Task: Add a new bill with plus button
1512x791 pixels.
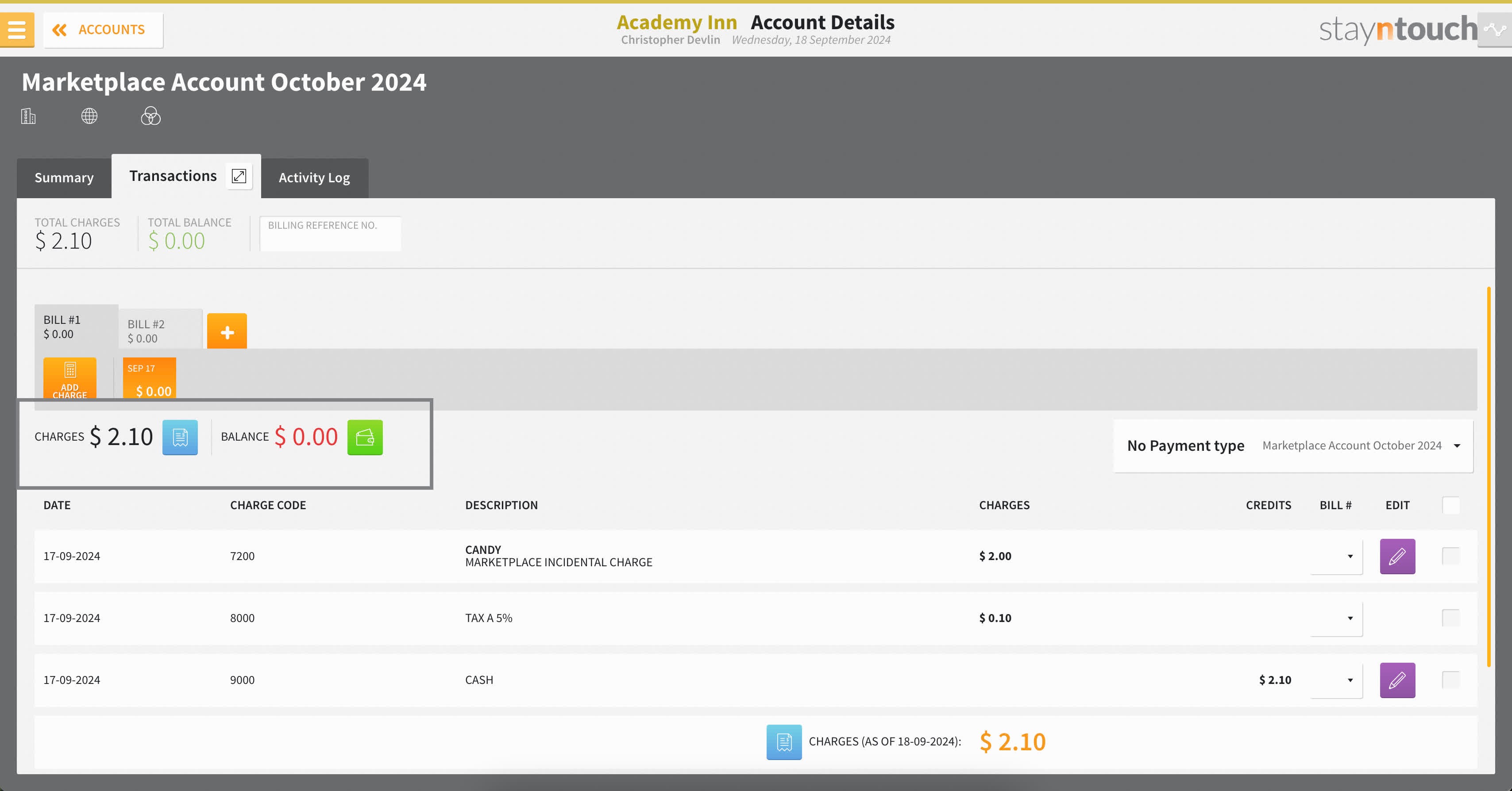Action: [227, 331]
